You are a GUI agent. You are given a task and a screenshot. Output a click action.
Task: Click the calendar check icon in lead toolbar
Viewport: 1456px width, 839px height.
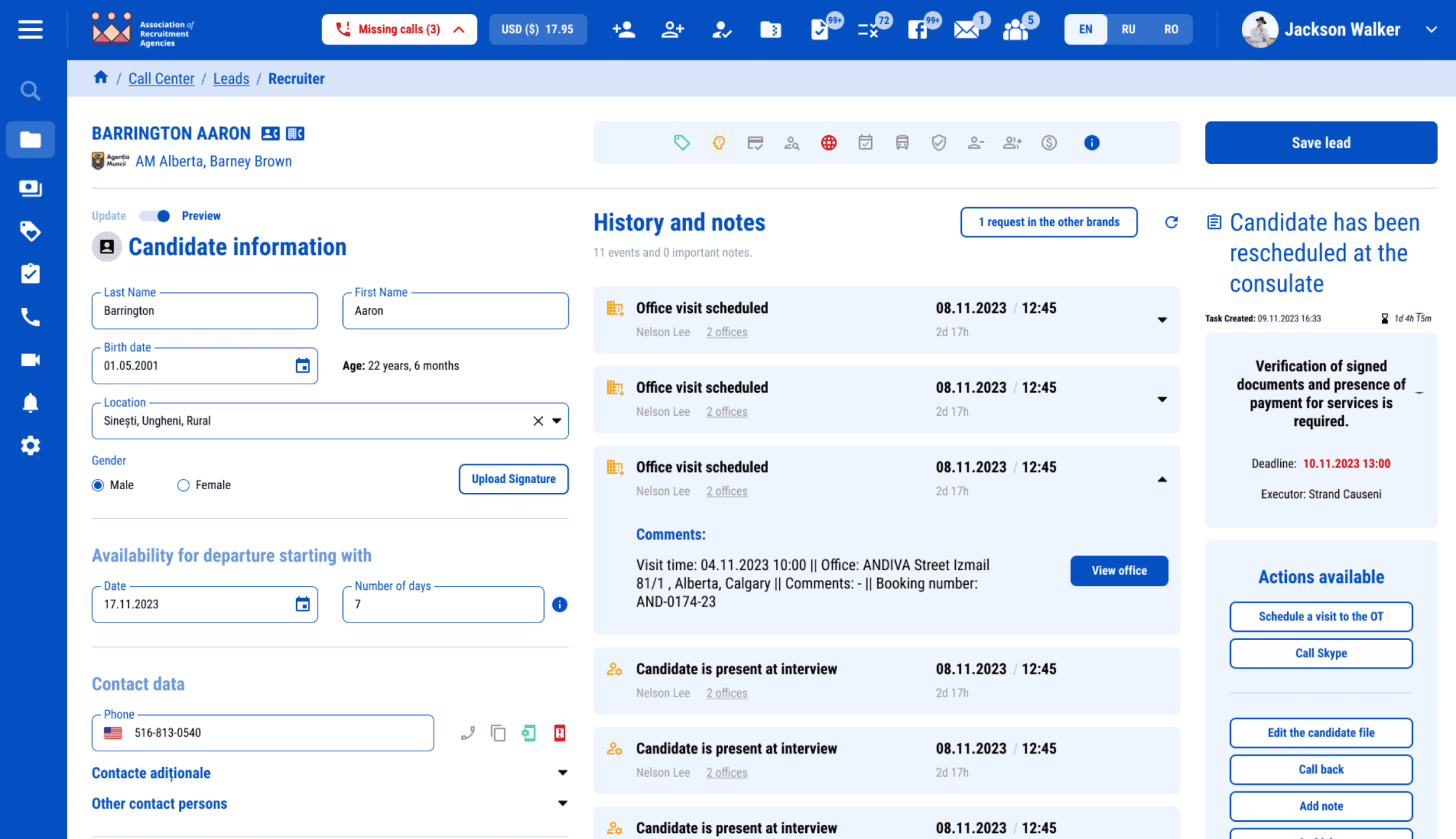tap(866, 143)
